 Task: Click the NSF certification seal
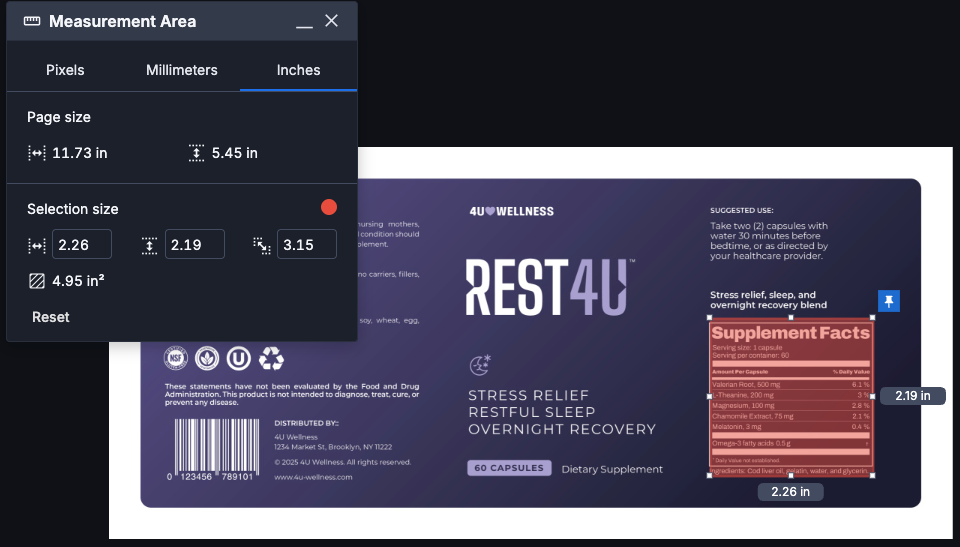pyautogui.click(x=176, y=358)
